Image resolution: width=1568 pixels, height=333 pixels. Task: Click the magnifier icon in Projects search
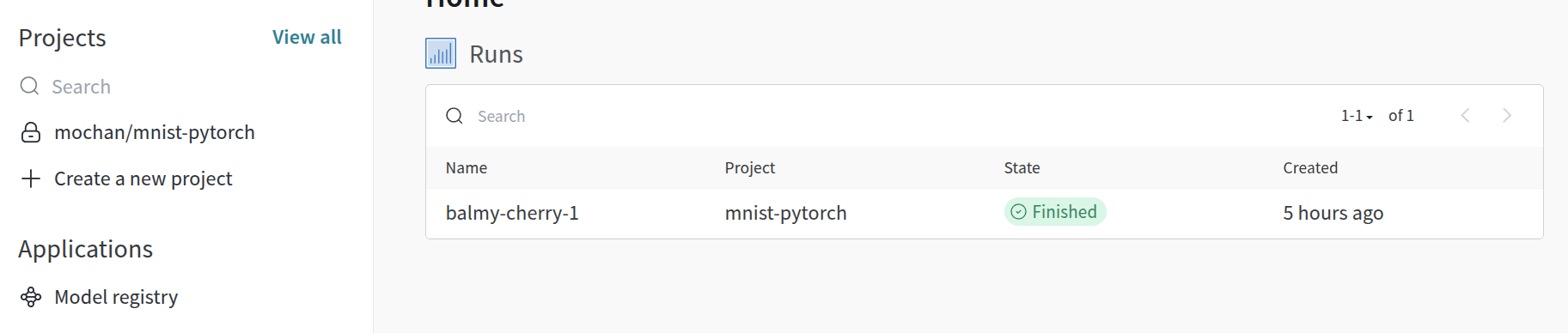(30, 86)
